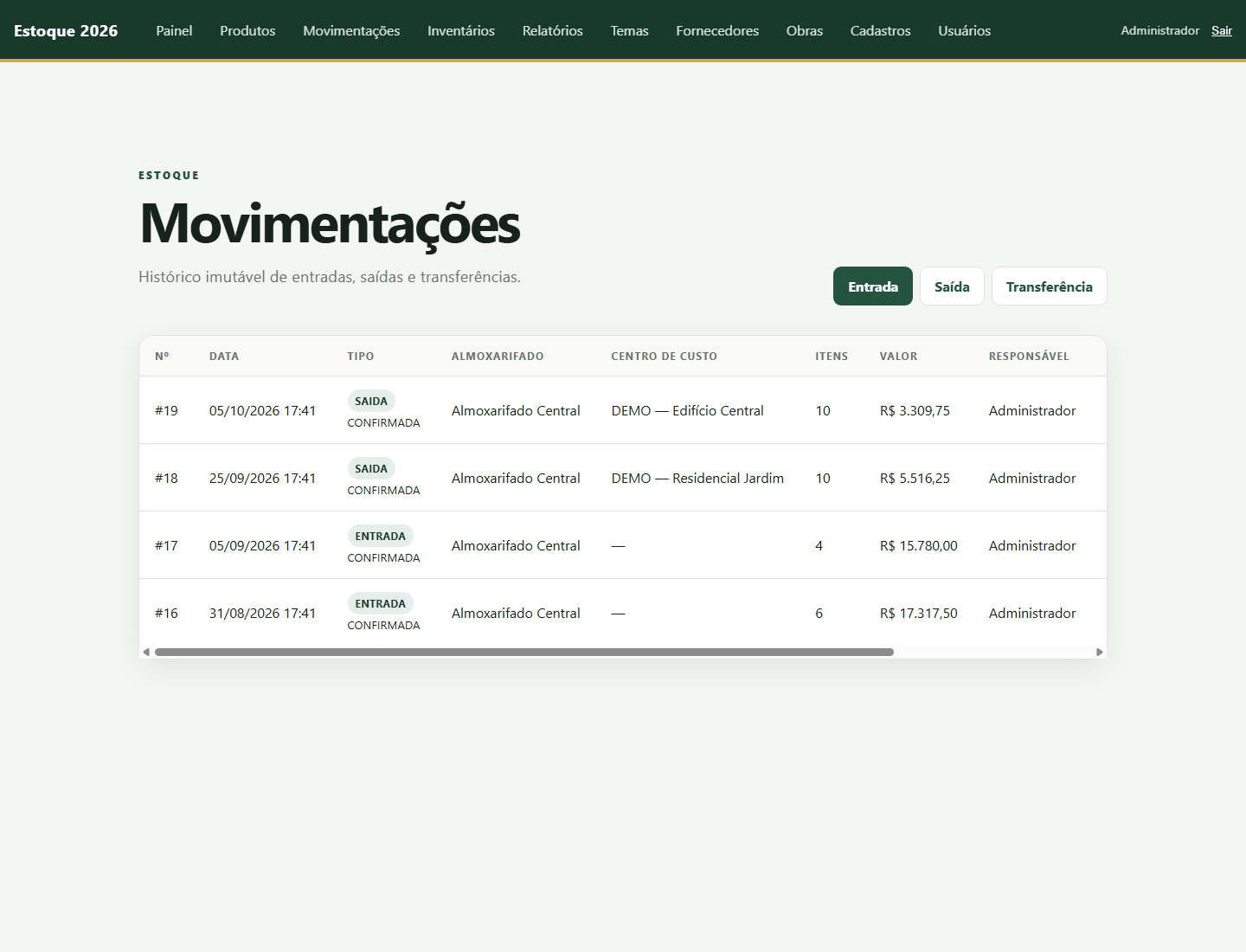Open the Painel menu item

(174, 30)
